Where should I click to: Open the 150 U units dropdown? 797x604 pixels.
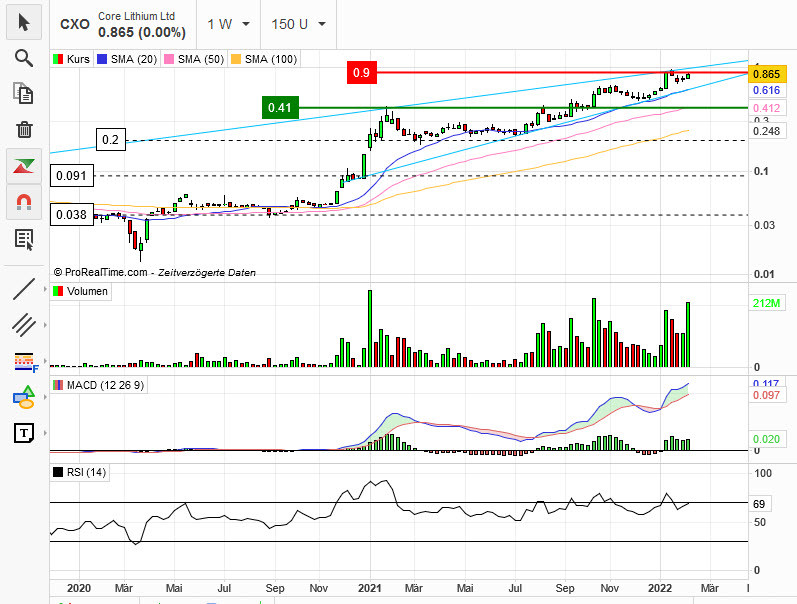(x=298, y=24)
